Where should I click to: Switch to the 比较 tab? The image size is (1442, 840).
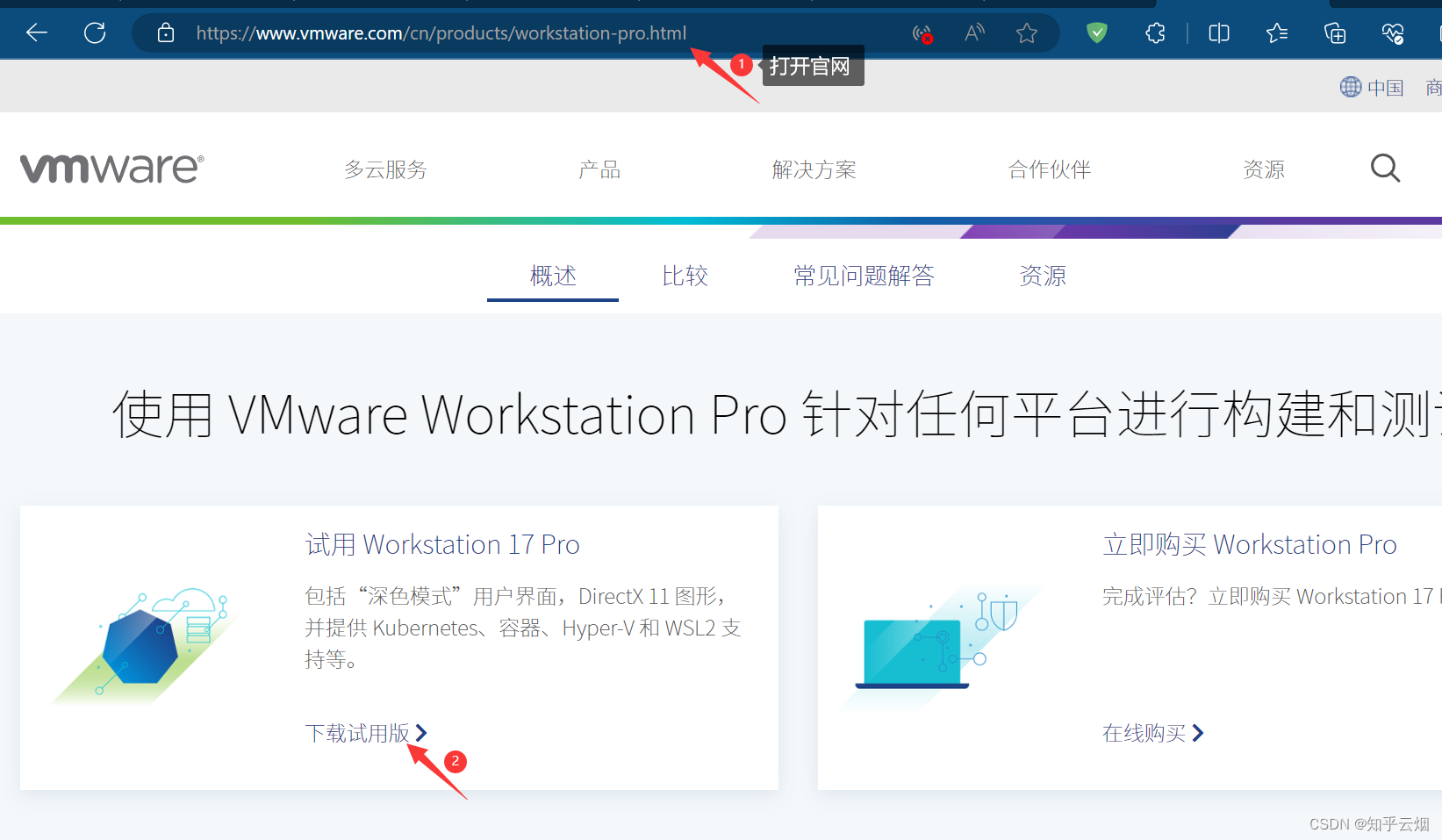point(685,276)
